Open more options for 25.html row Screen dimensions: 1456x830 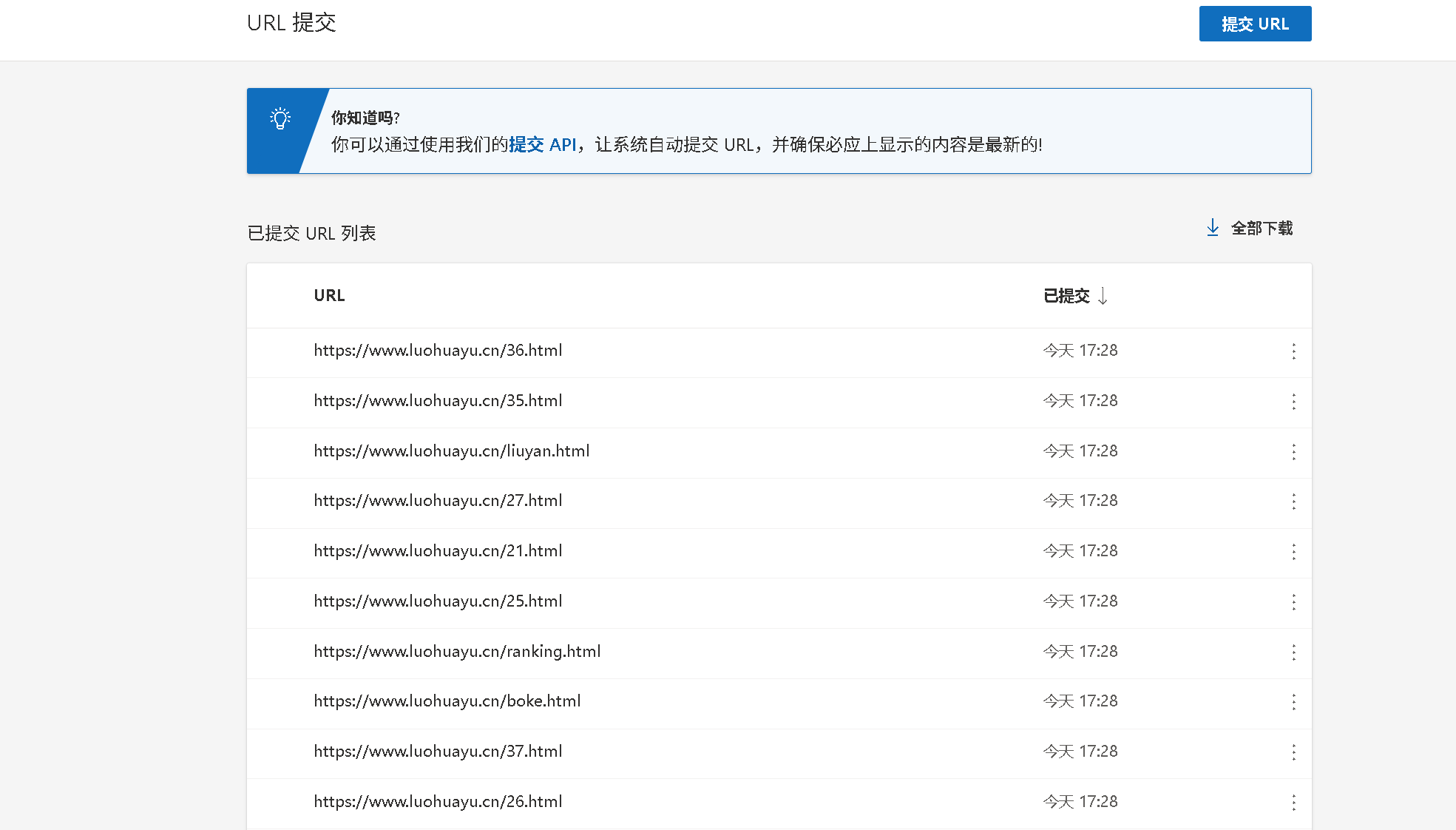[1293, 602]
